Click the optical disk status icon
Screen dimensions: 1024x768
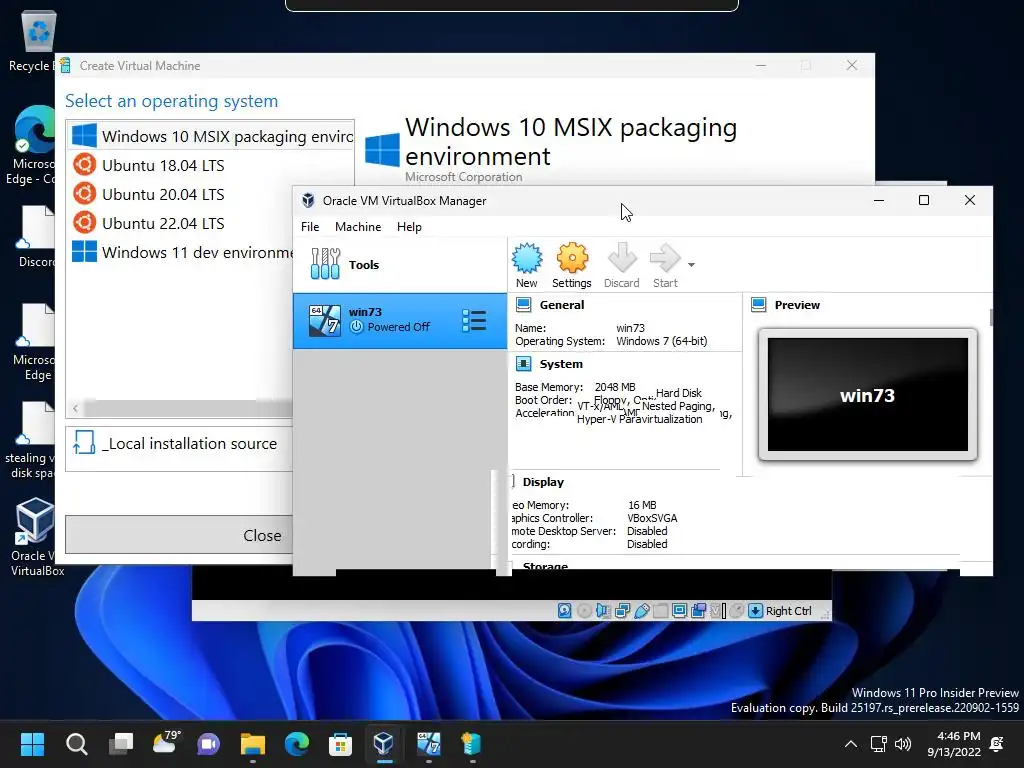584,611
